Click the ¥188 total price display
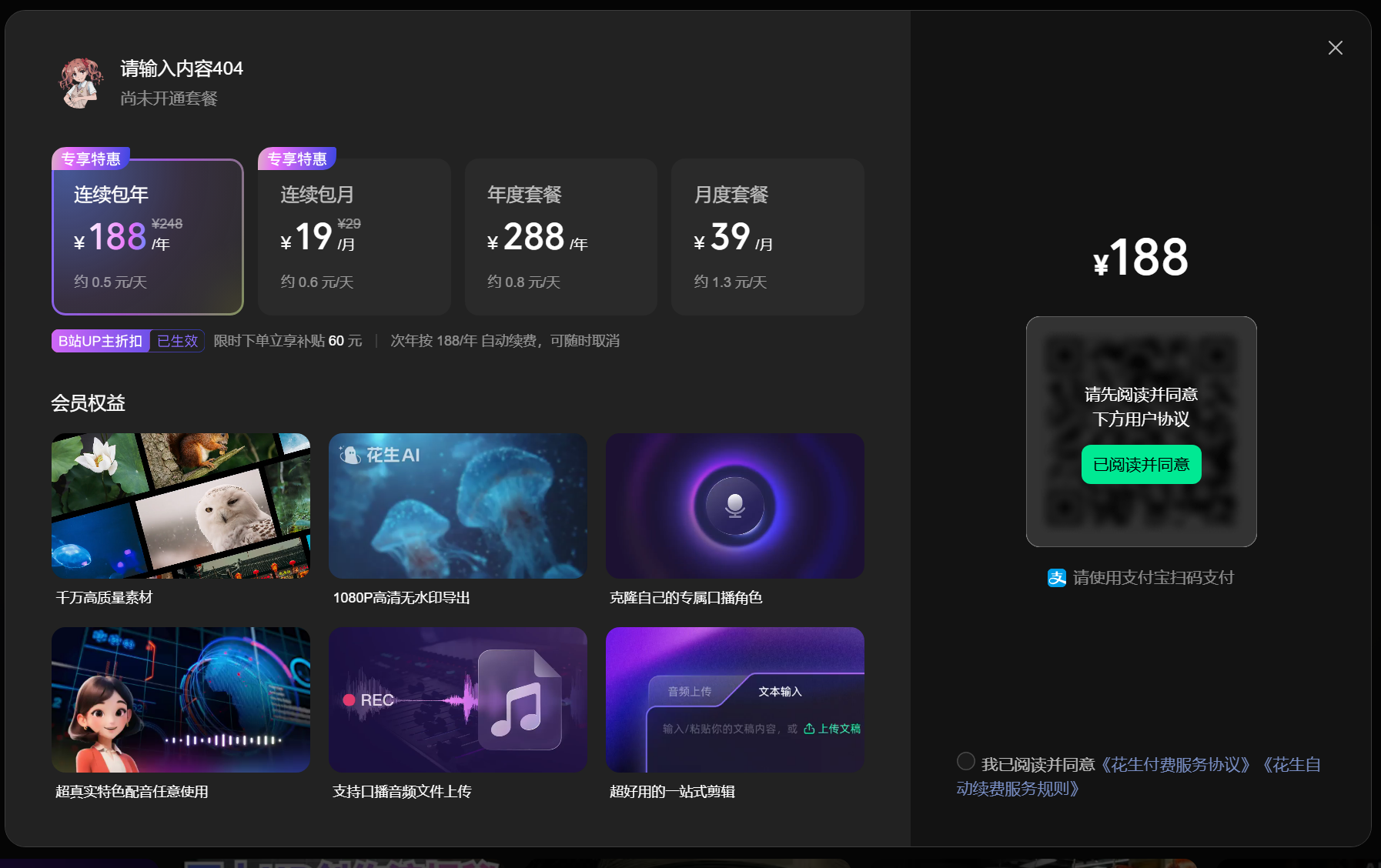Image resolution: width=1381 pixels, height=868 pixels. [1141, 257]
